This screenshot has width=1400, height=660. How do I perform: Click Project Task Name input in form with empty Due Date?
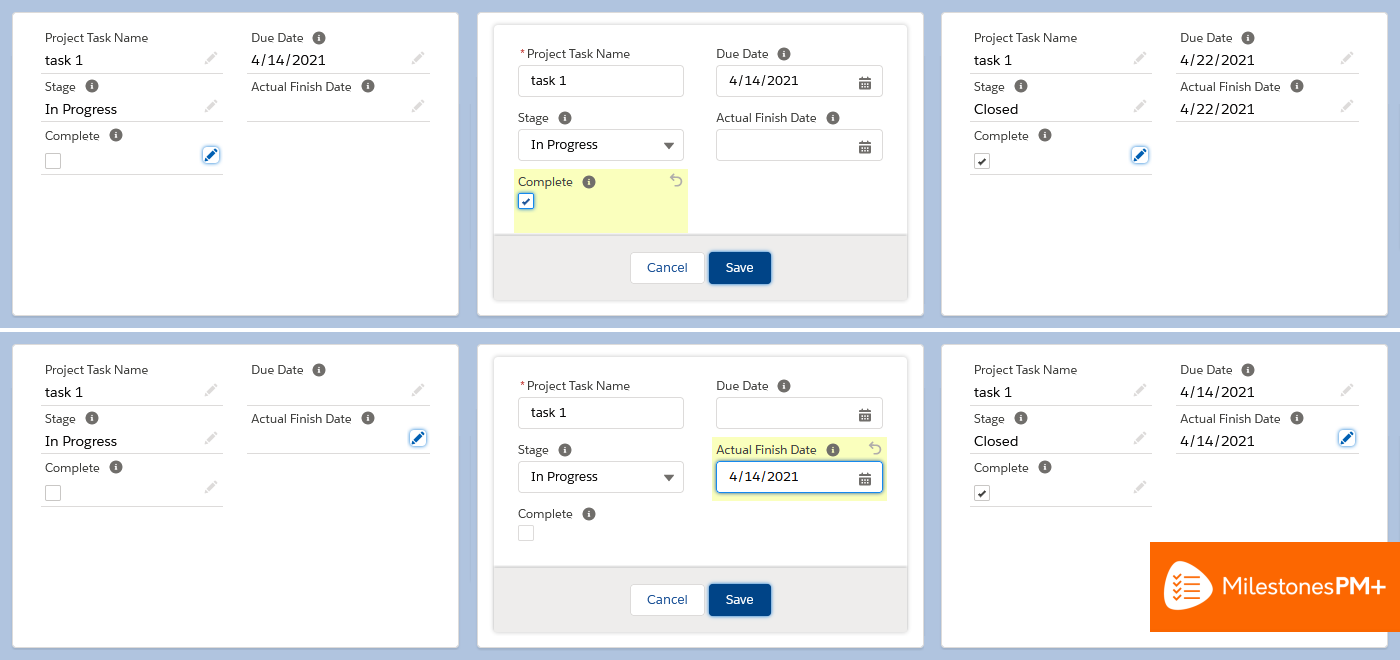tap(601, 413)
